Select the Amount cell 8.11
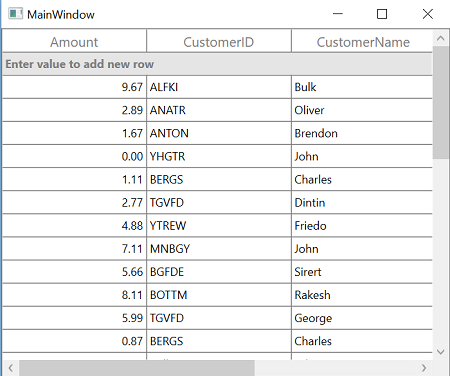This screenshot has height=376, width=450. (74, 295)
